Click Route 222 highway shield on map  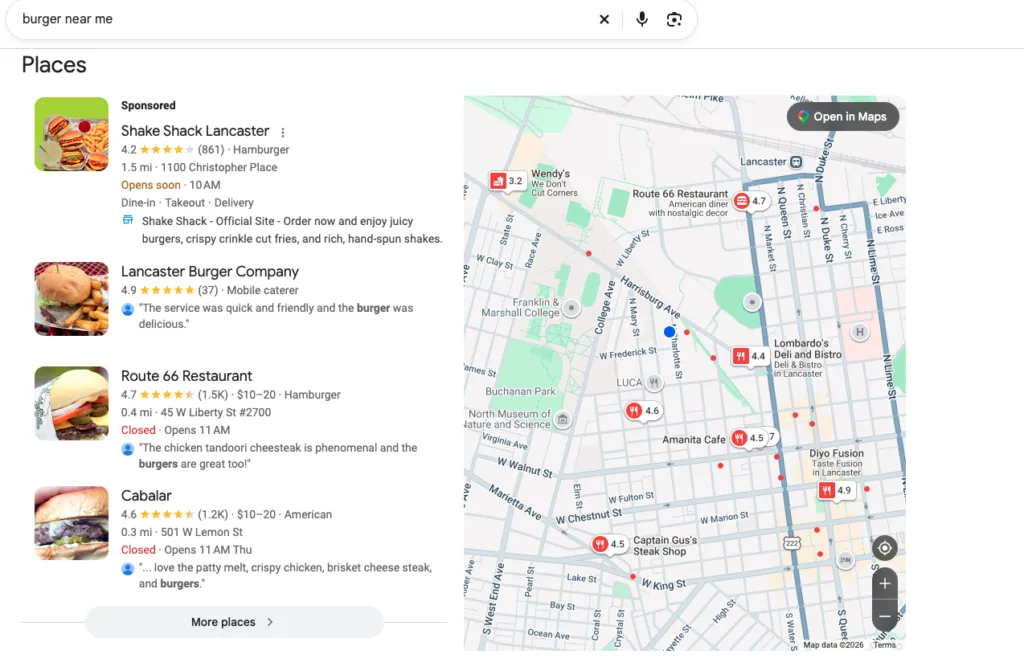[792, 543]
